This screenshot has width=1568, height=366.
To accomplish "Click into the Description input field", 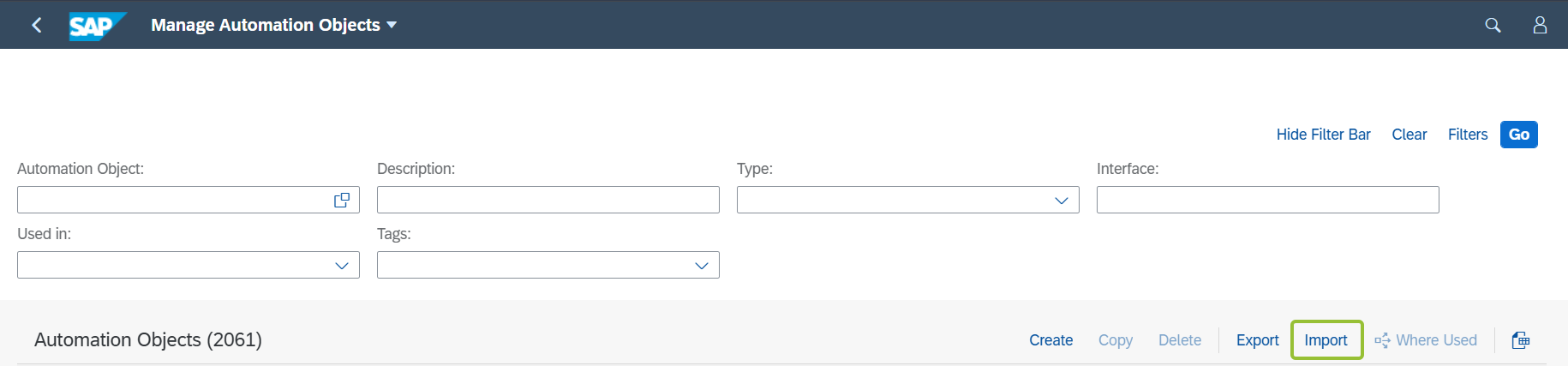I will point(548,200).
